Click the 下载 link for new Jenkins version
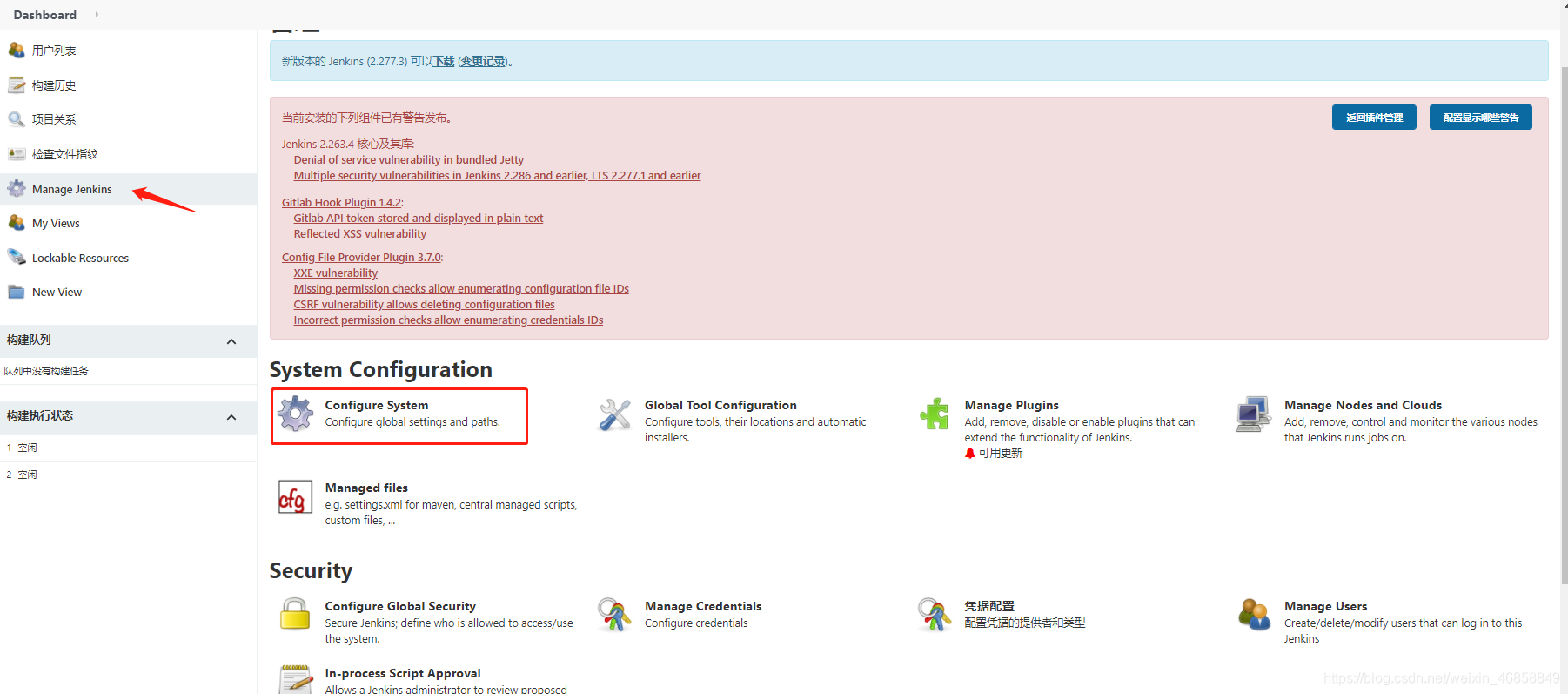 click(444, 61)
